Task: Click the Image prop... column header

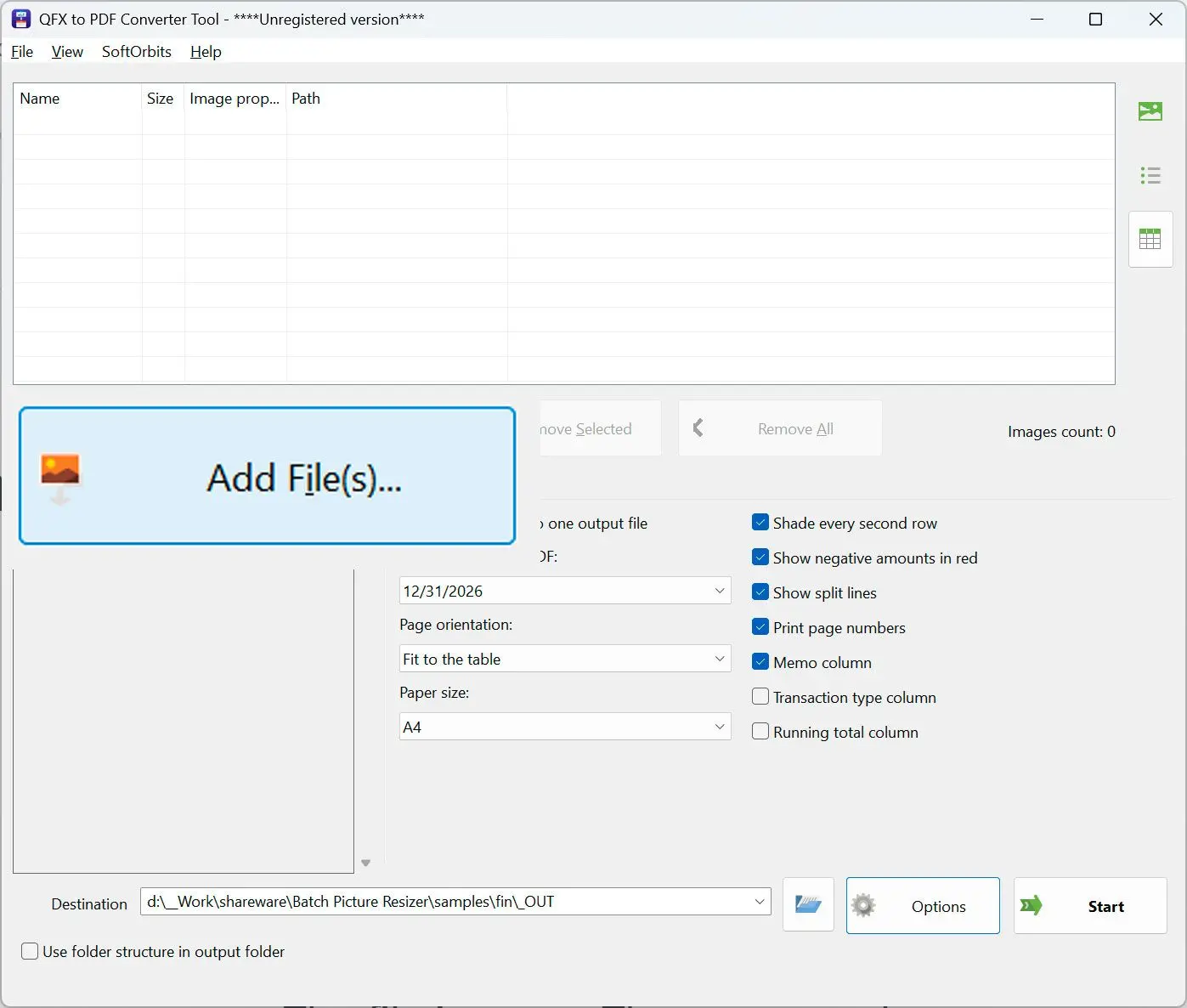Action: 235,99
